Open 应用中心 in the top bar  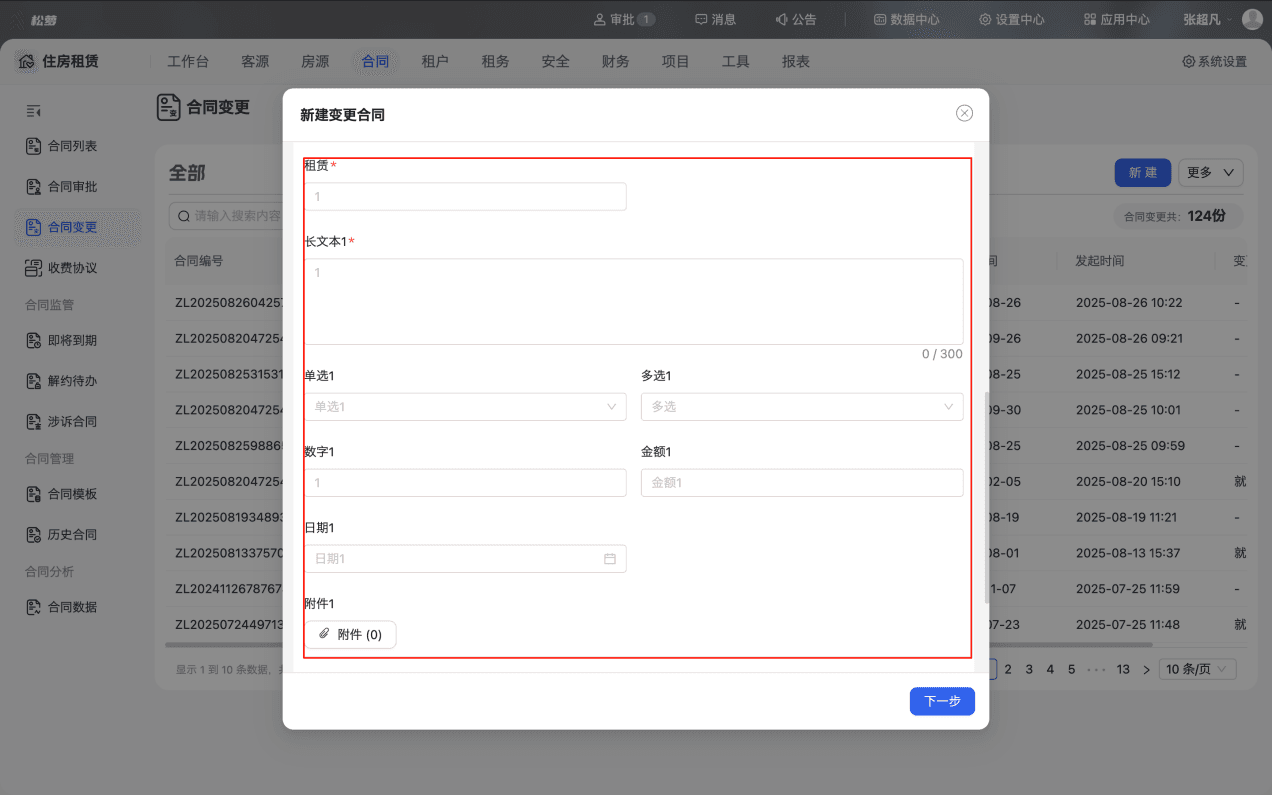pos(1116,19)
